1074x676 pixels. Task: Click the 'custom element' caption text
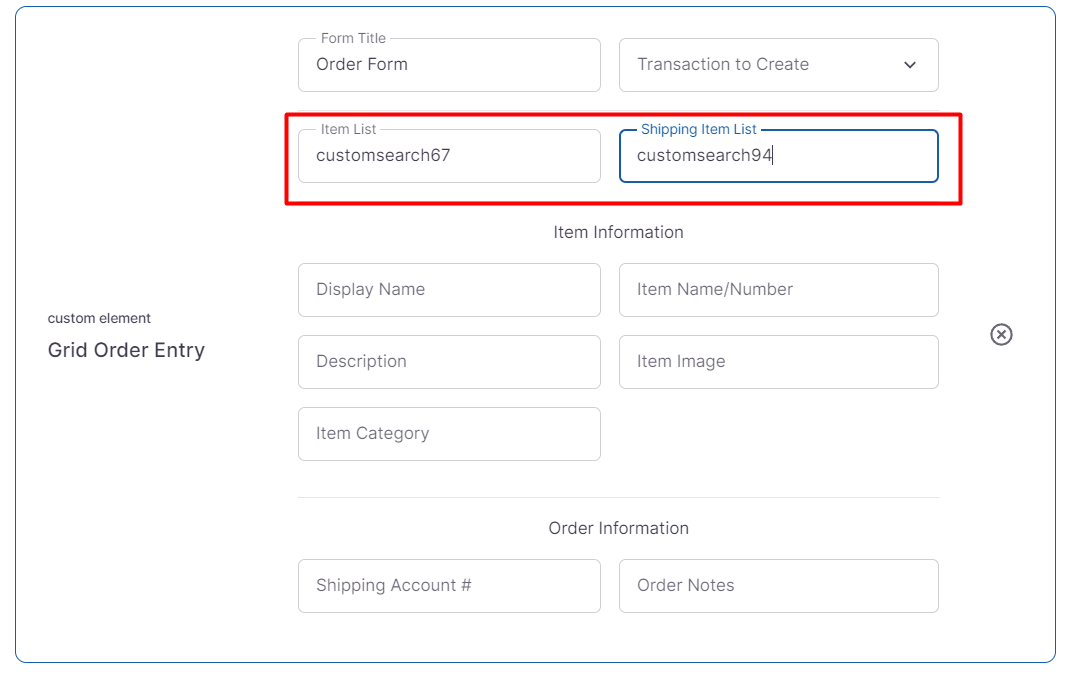tap(99, 318)
